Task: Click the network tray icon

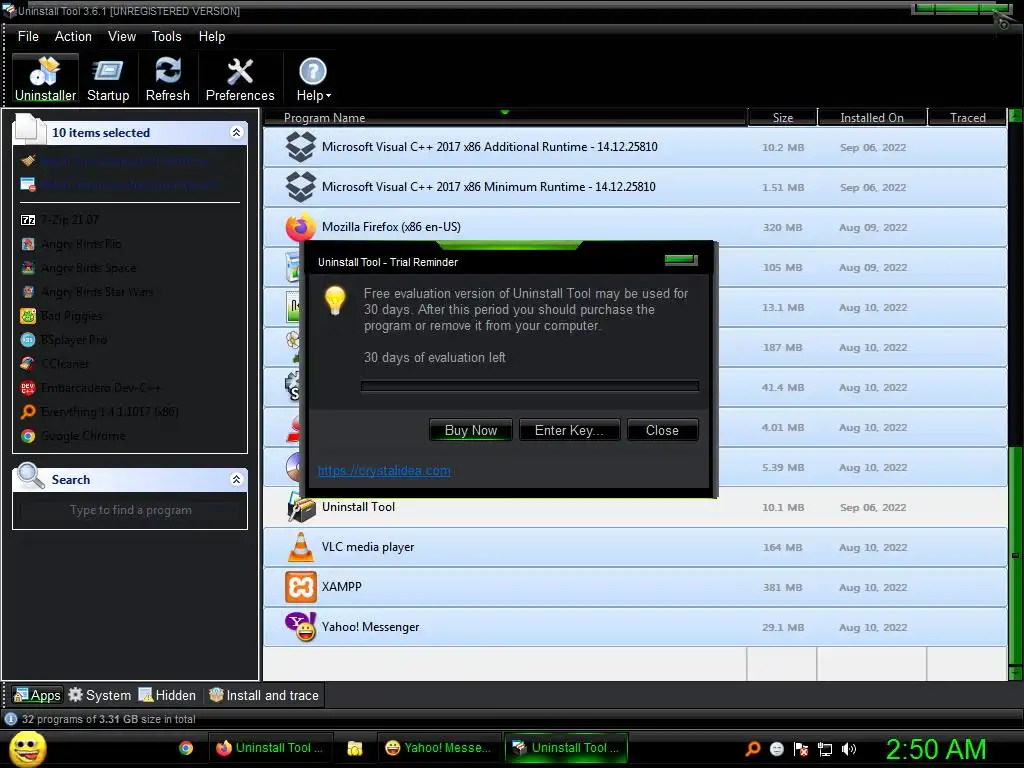Action: [825, 749]
